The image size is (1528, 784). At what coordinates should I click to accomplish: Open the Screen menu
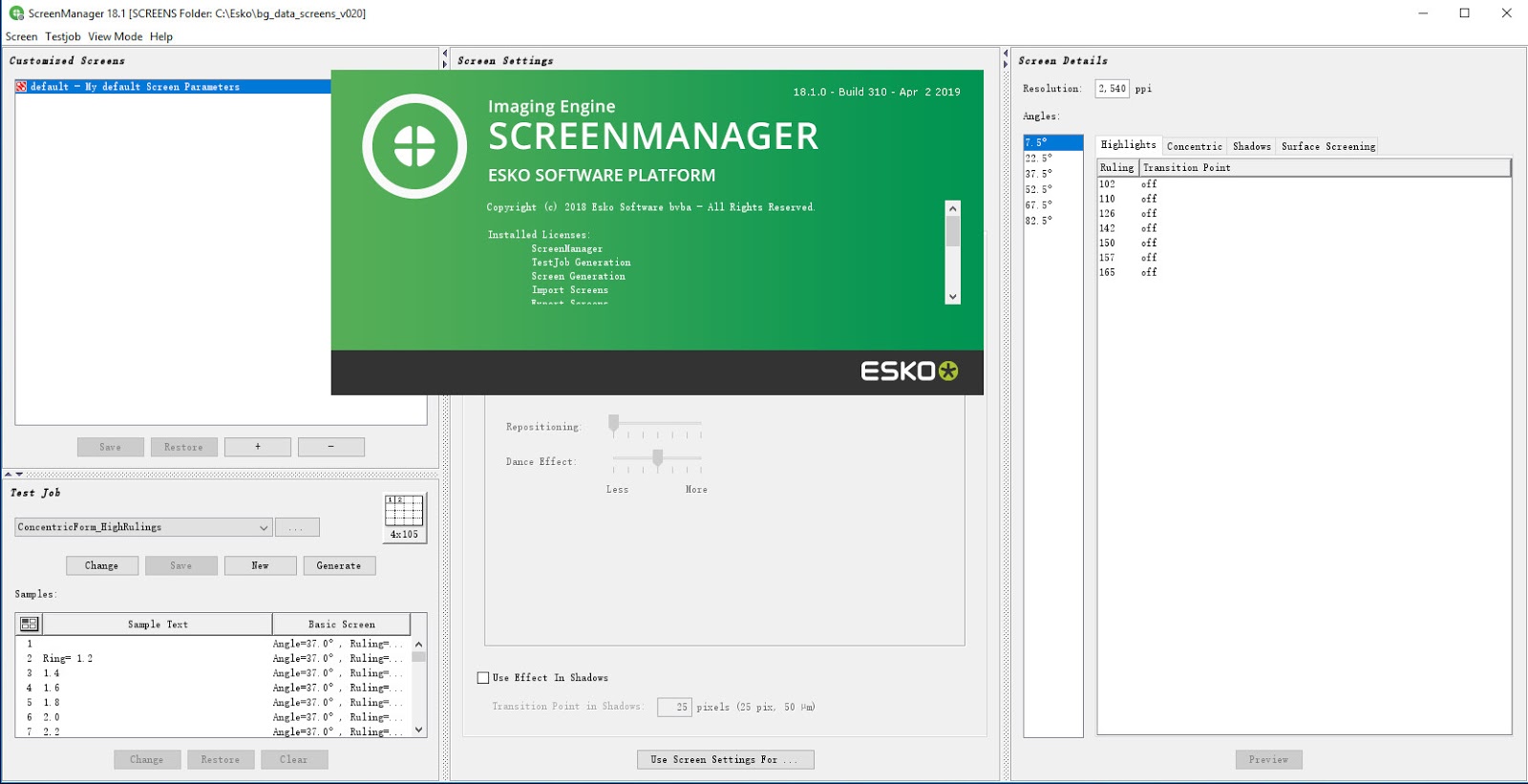pos(21,36)
